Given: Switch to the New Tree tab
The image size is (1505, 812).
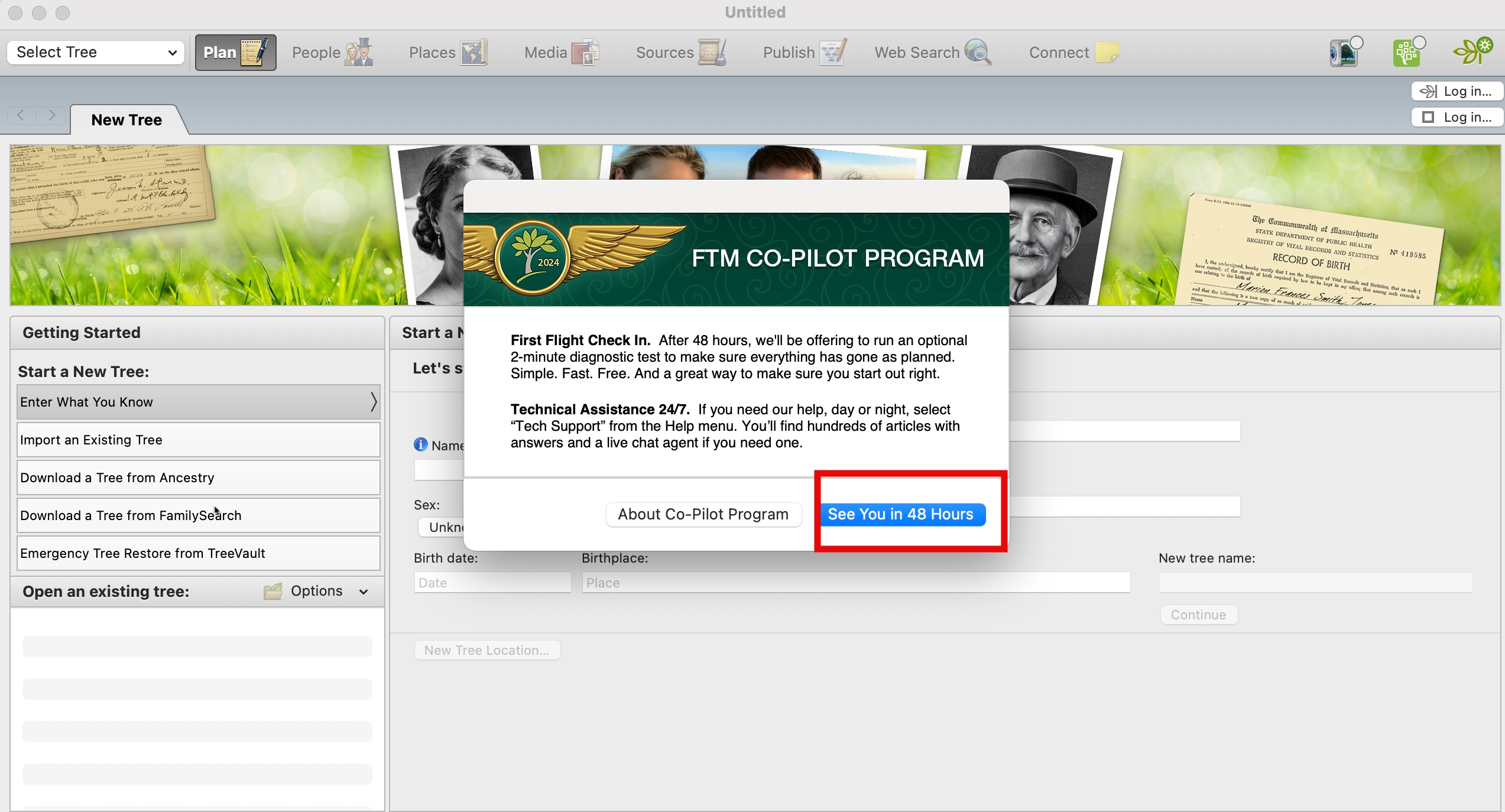Looking at the screenshot, I should point(127,120).
